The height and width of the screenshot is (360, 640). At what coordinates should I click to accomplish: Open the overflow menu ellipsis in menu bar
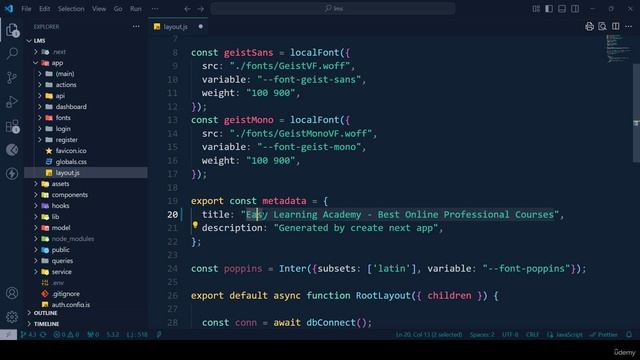pos(155,9)
